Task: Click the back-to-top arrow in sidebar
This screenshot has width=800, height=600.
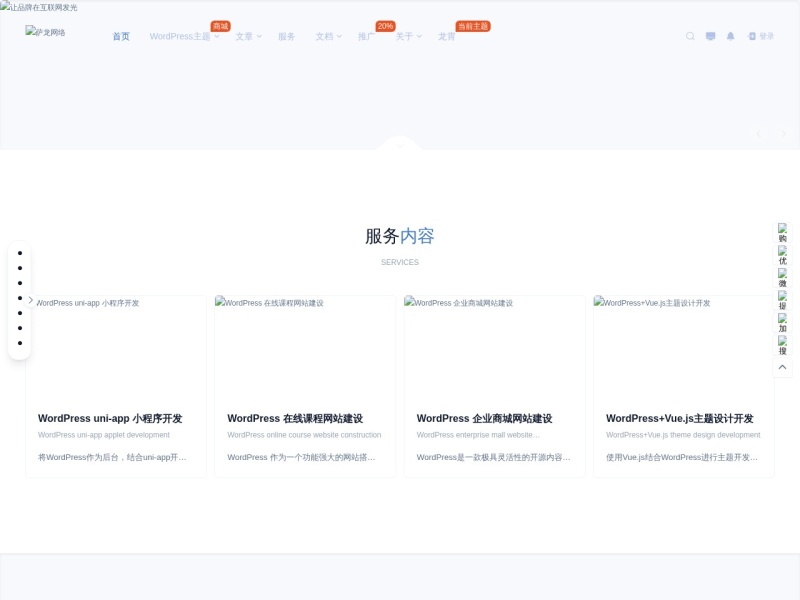Action: click(x=782, y=367)
